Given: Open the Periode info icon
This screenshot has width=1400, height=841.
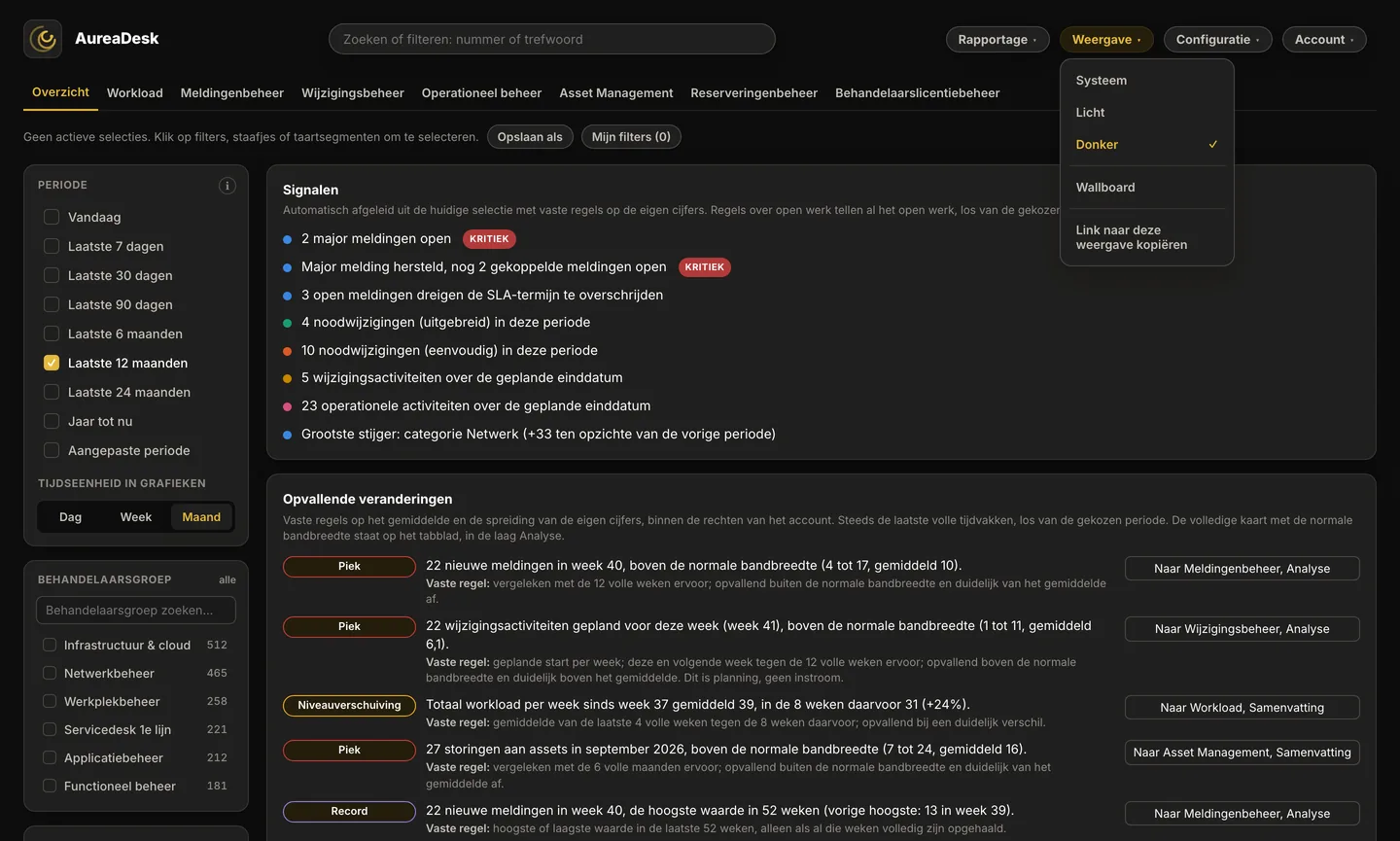Looking at the screenshot, I should 227,186.
